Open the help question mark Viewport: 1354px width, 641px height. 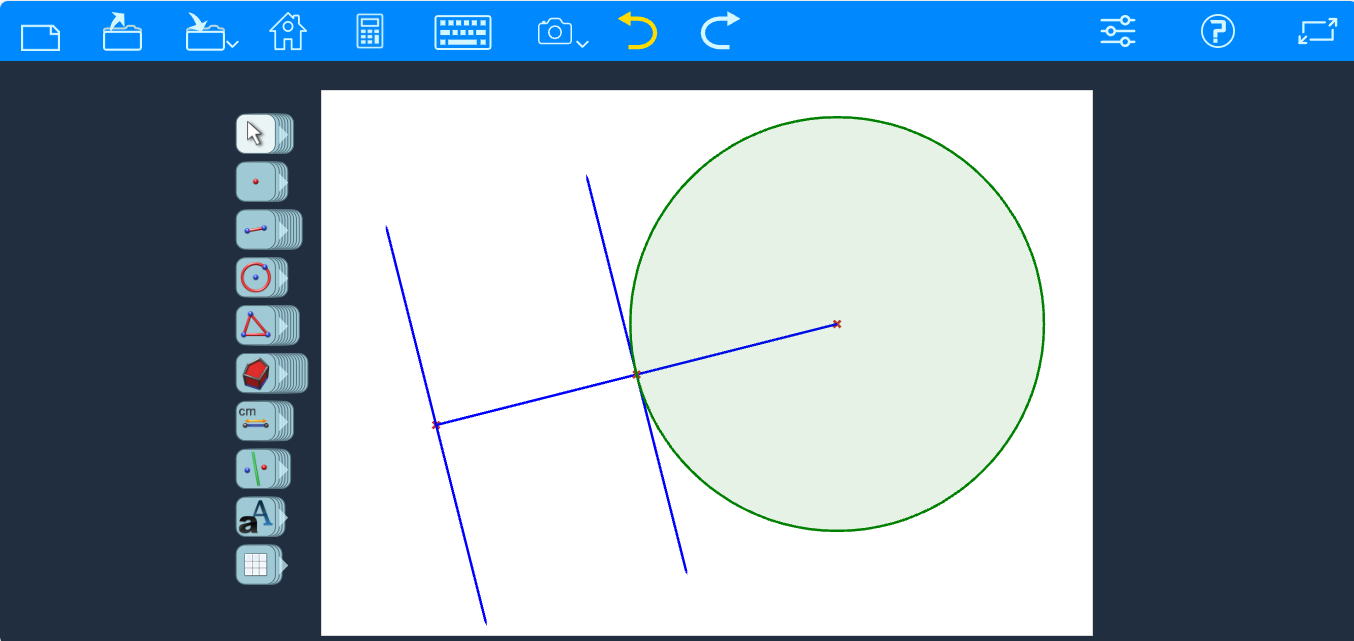[1217, 32]
